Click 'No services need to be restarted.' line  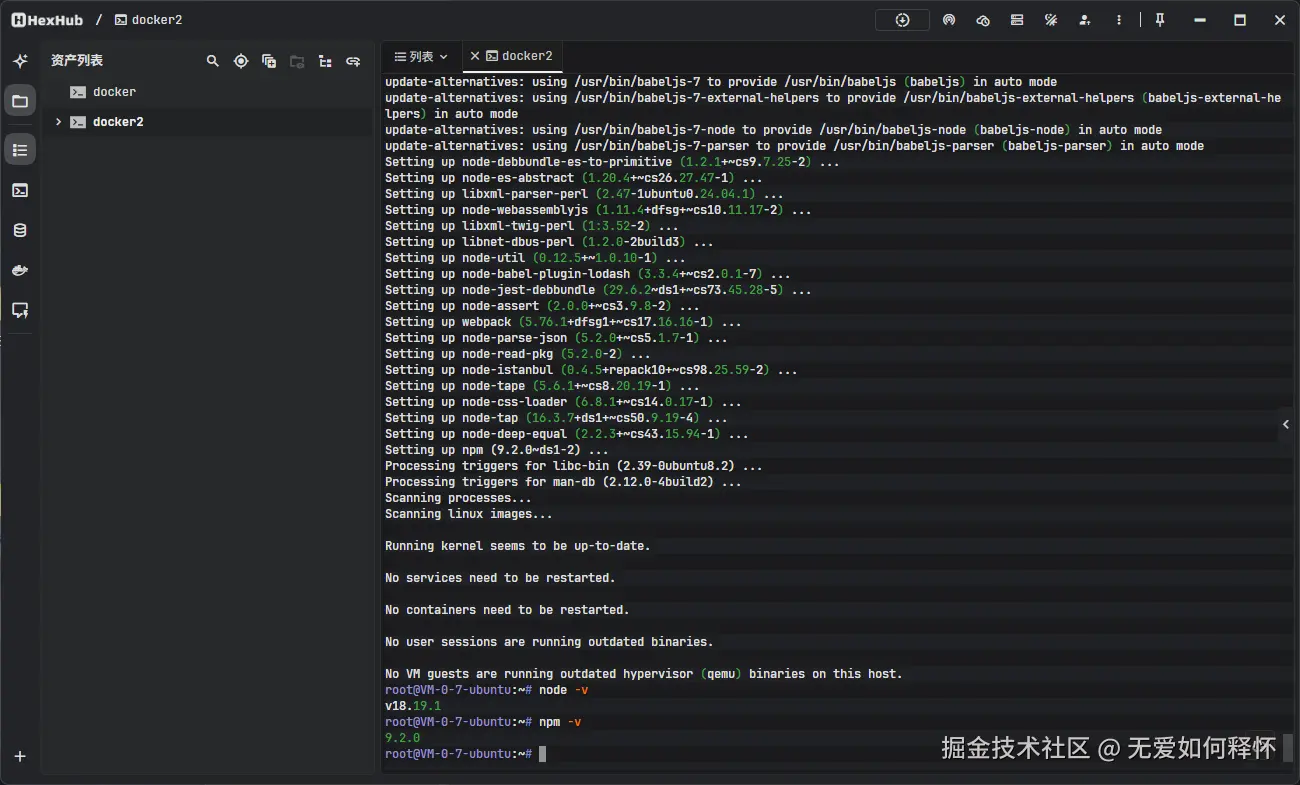click(x=500, y=578)
